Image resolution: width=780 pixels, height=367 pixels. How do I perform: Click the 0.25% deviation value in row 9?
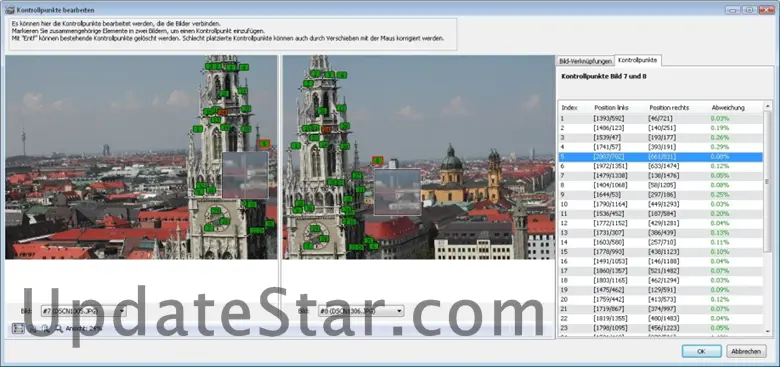click(720, 194)
